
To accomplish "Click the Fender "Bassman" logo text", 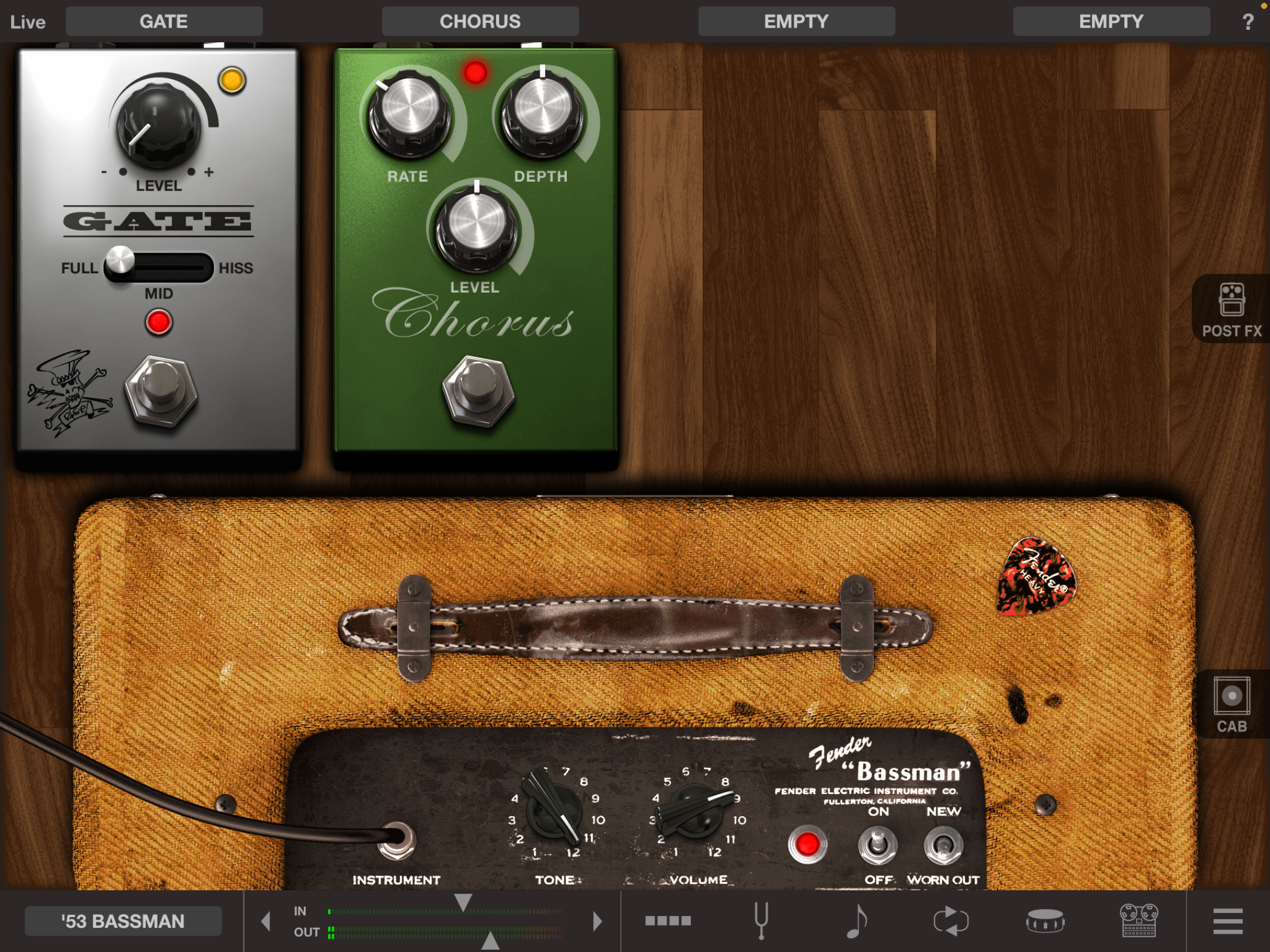I will 889,760.
